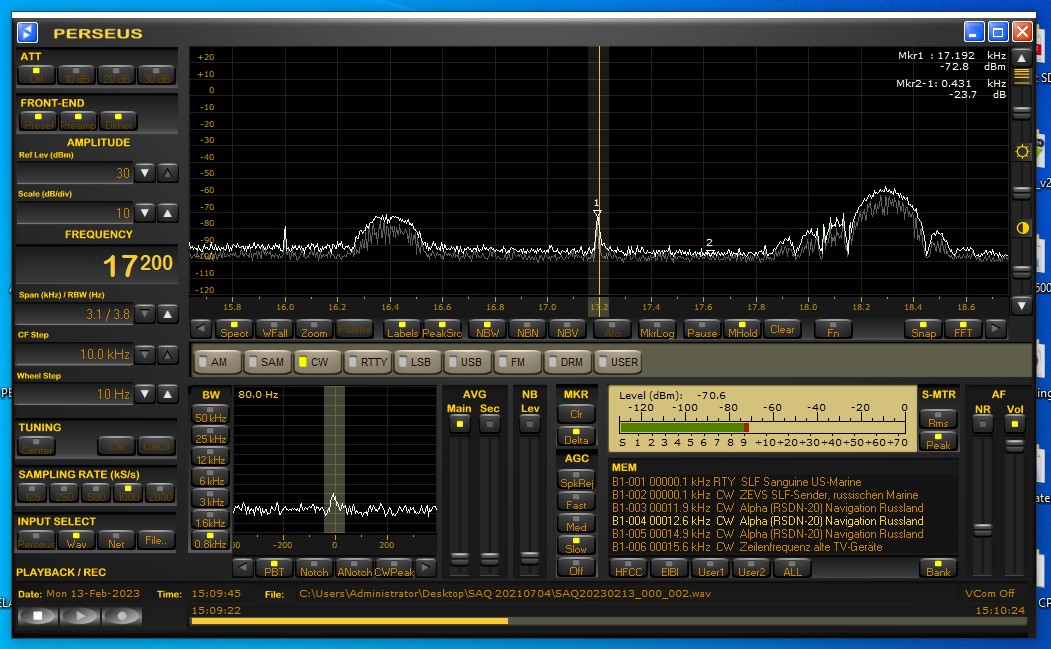Select 1000 kS/s sampling rate
1051x649 pixels.
click(x=128, y=493)
